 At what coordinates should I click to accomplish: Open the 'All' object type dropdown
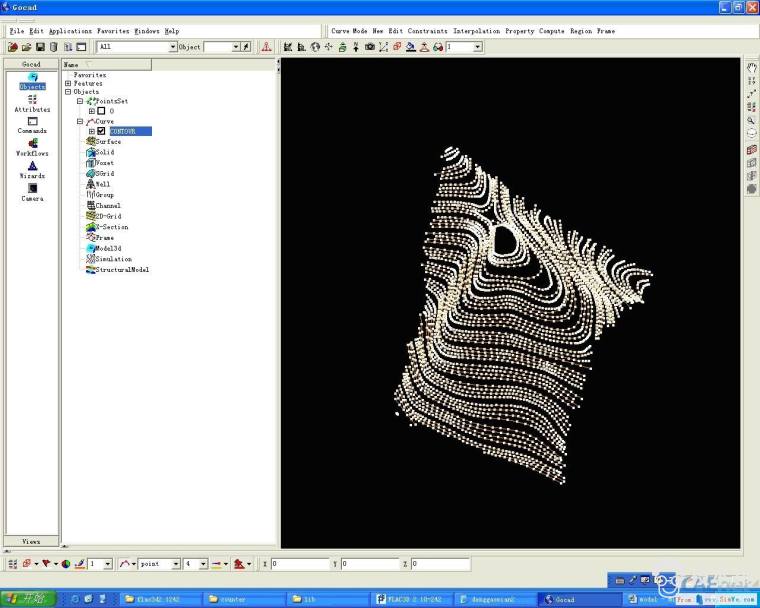[x=172, y=47]
